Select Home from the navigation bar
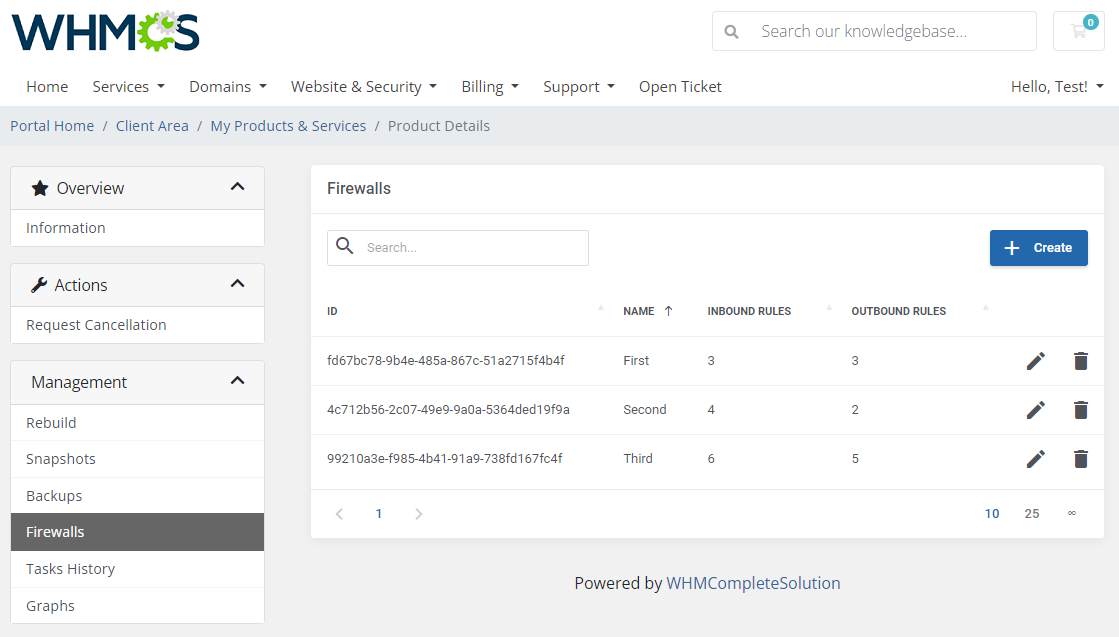 click(47, 87)
